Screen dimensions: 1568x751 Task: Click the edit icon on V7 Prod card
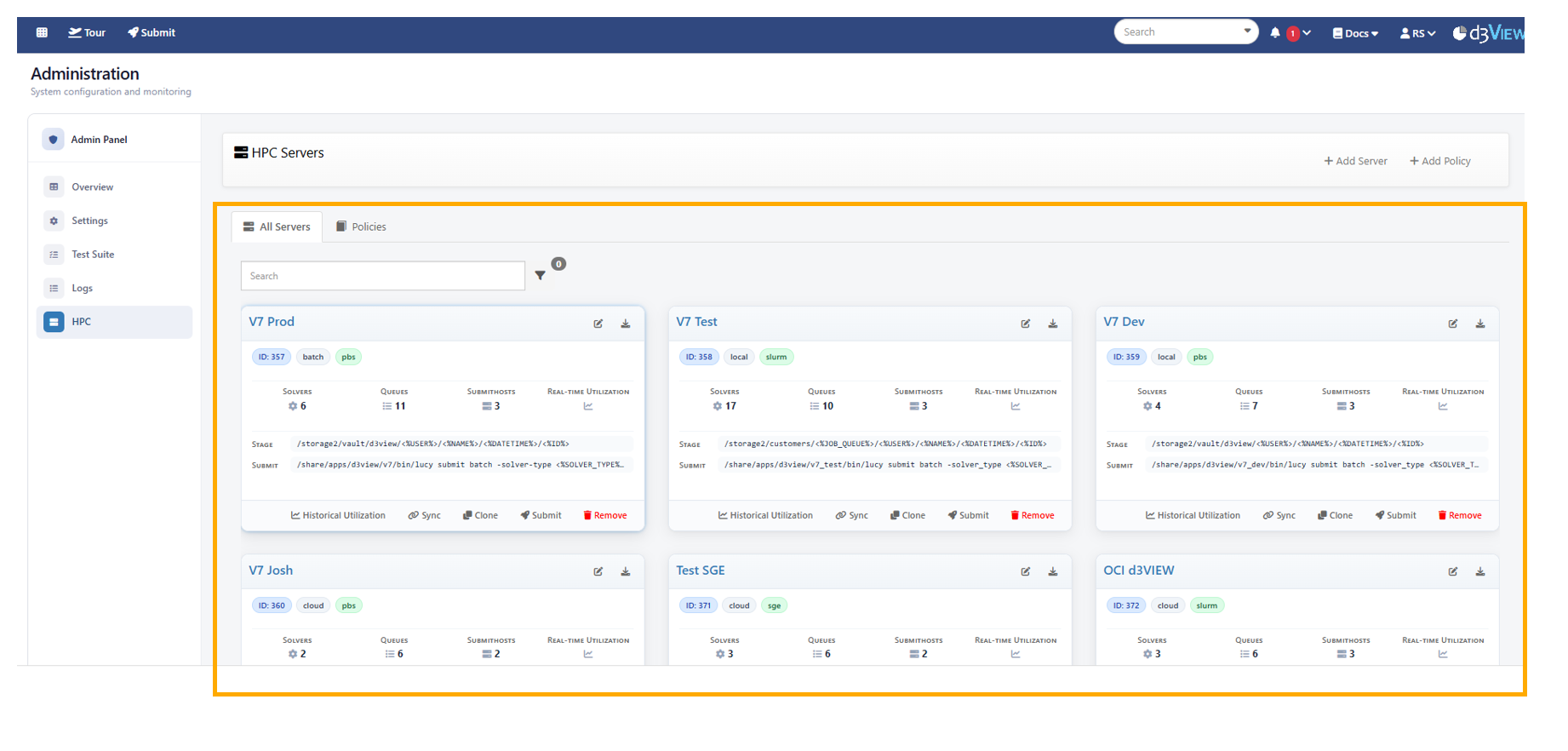pyautogui.click(x=598, y=324)
